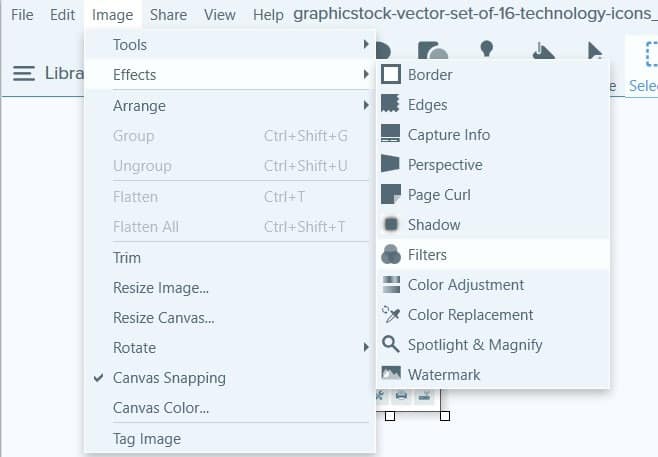The image size is (658, 457).
Task: Click the Spotlight & Magnify magnifier icon
Action: pyautogui.click(x=391, y=344)
